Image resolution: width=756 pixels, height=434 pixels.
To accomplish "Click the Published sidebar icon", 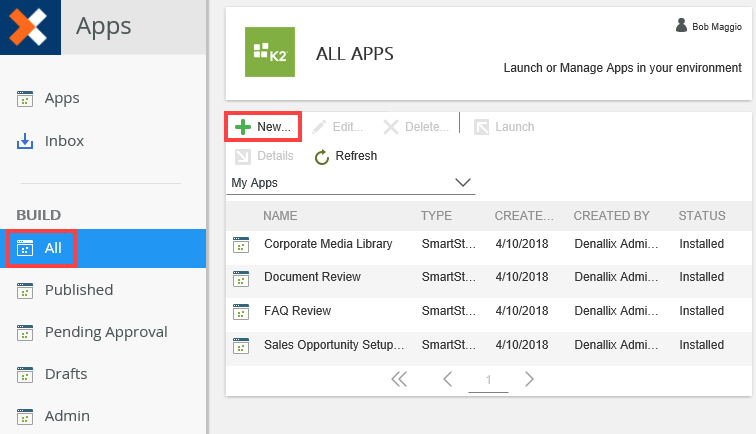I will (x=25, y=291).
